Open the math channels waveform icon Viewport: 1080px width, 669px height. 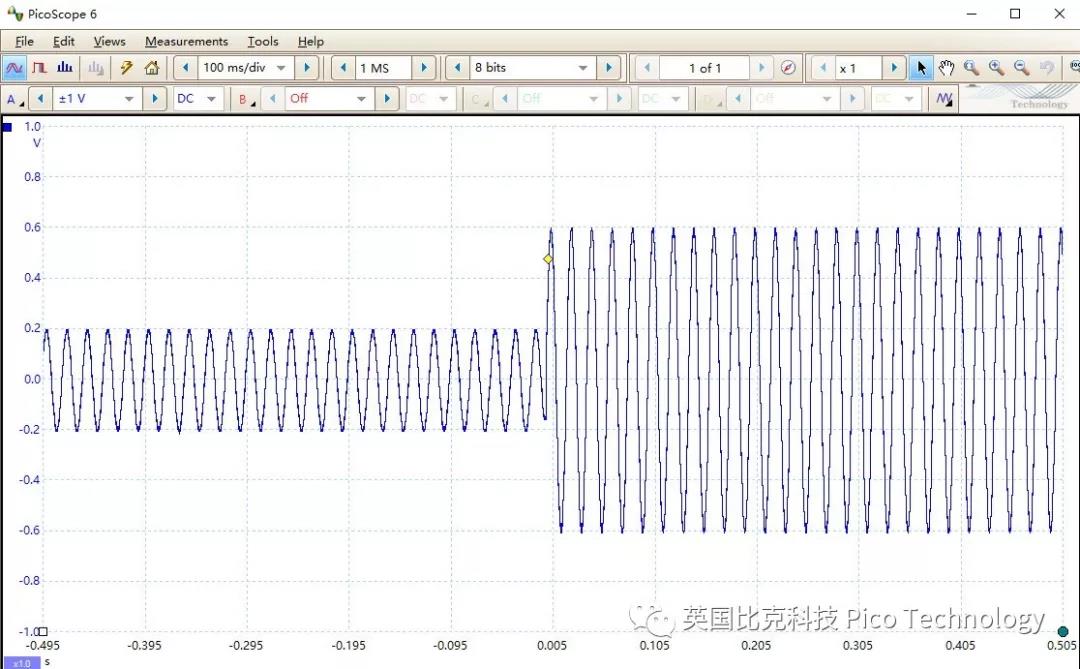tap(944, 98)
